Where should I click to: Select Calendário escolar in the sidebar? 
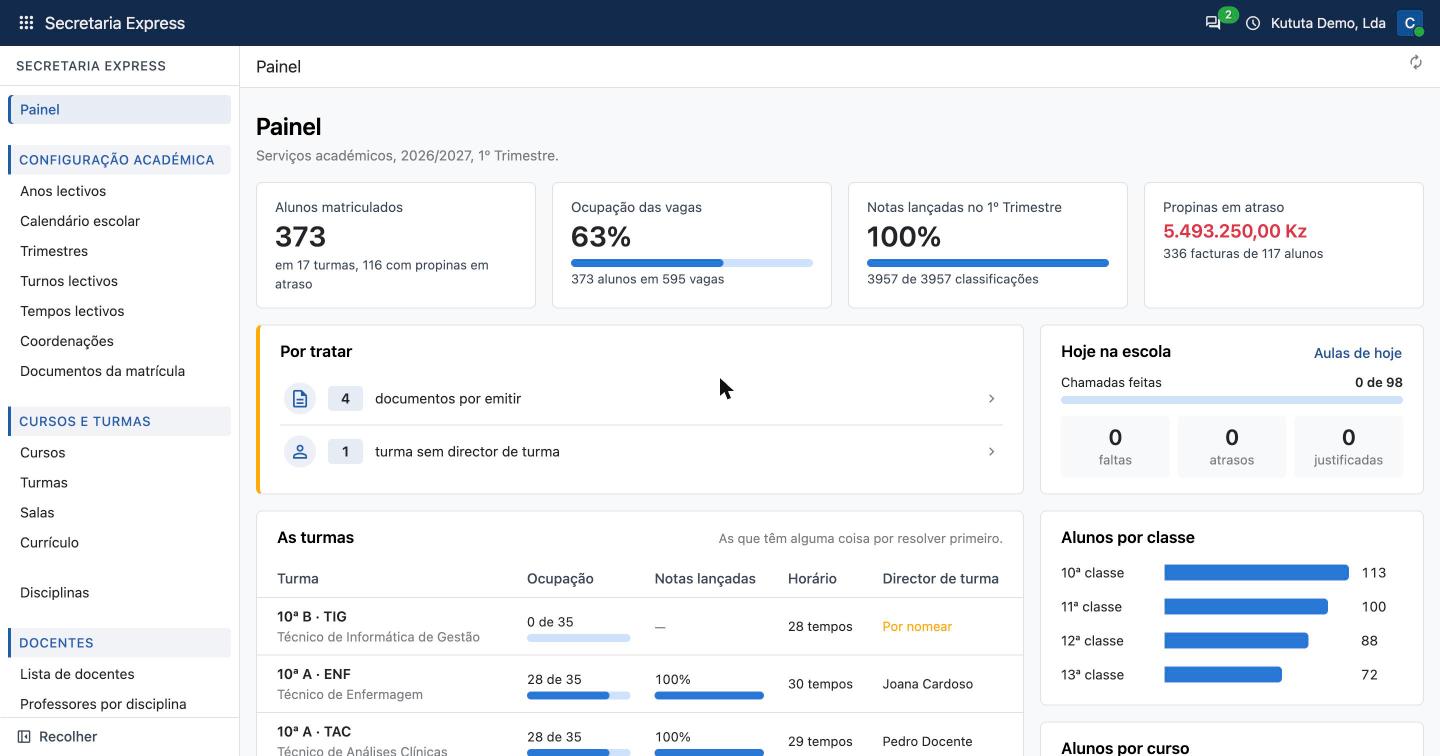tap(80, 221)
